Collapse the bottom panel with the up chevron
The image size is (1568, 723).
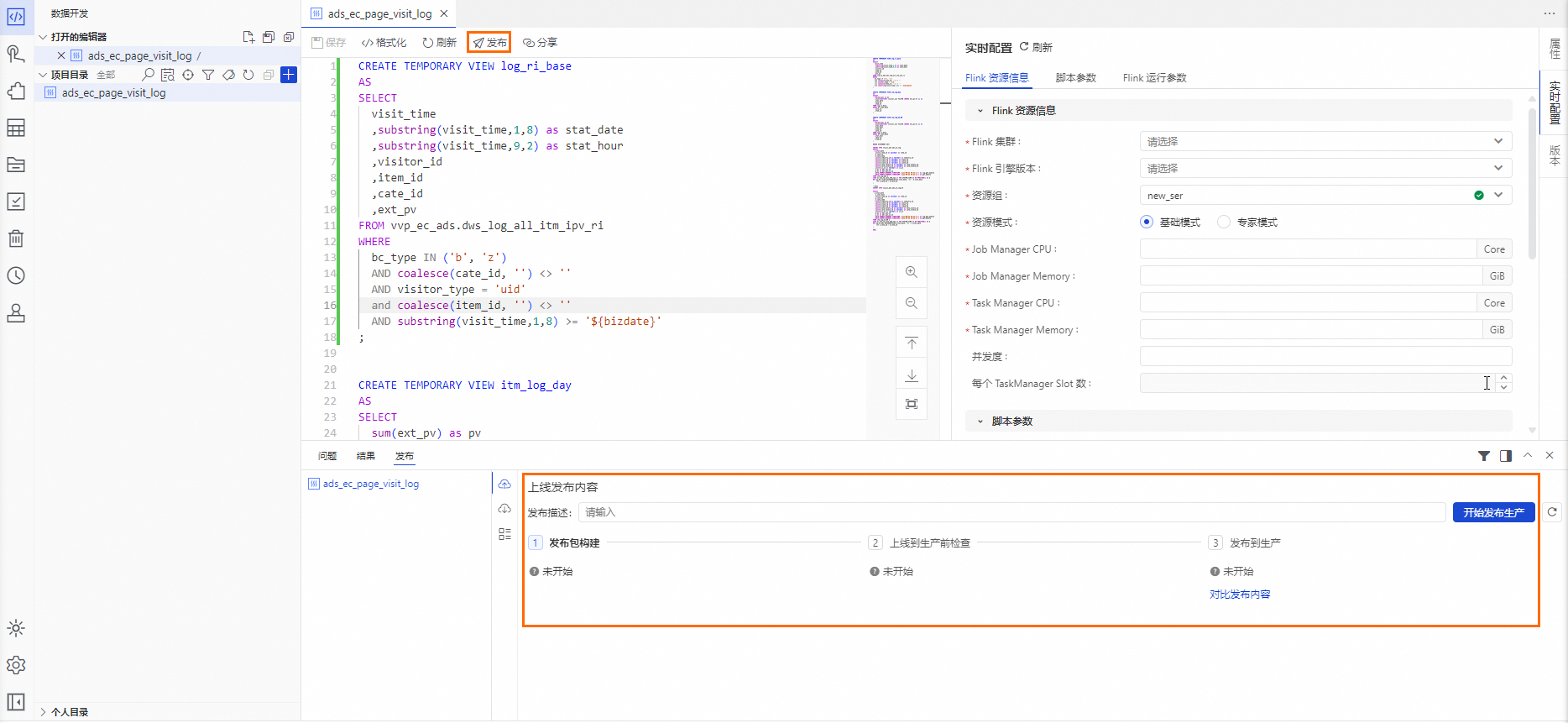pos(1528,455)
